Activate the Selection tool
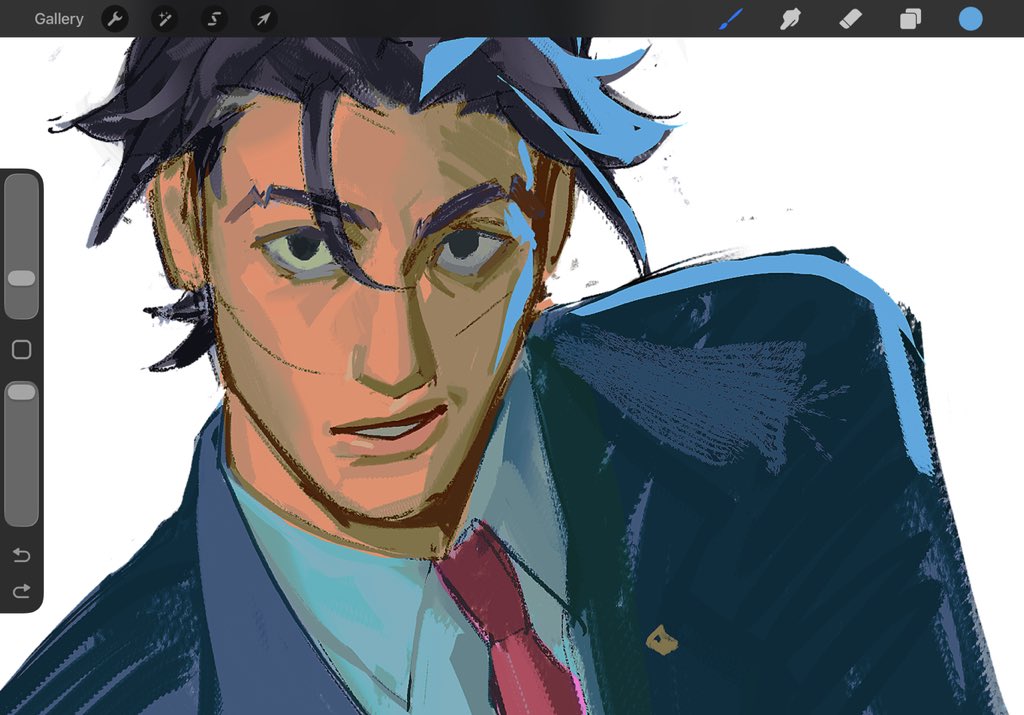The width and height of the screenshot is (1024, 715). tap(214, 19)
